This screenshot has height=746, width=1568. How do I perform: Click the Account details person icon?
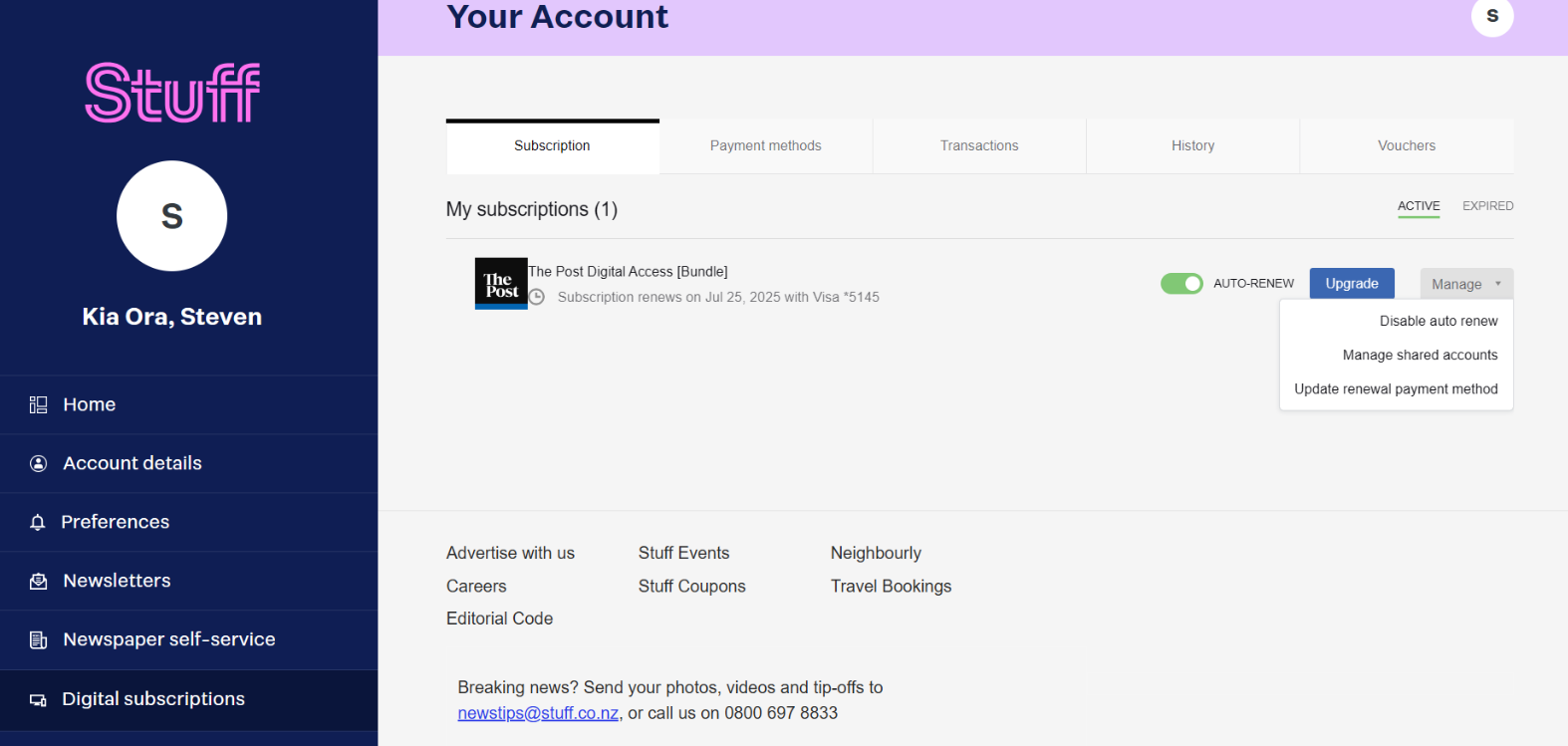click(39, 463)
